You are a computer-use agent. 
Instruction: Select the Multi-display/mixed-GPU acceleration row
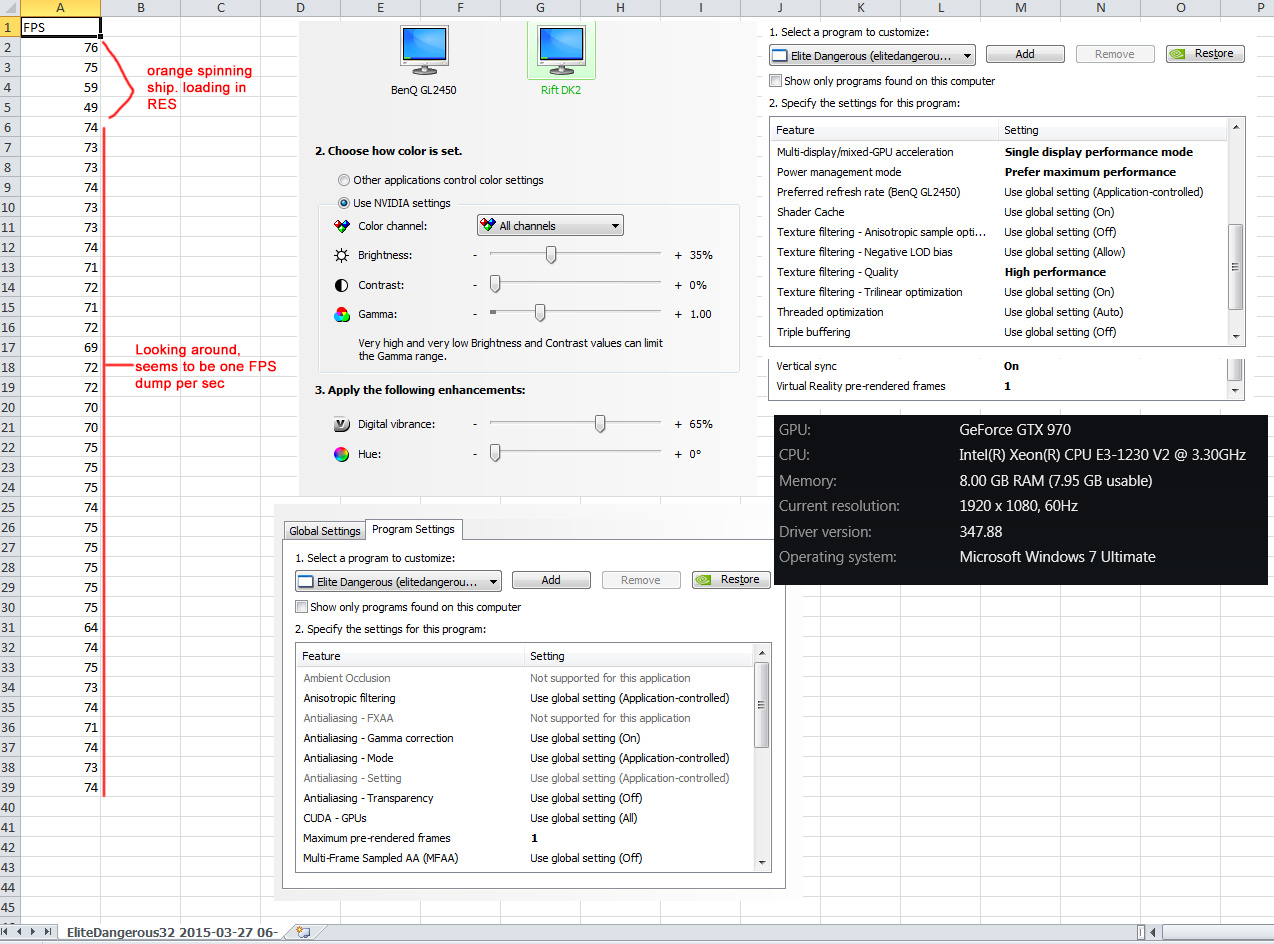click(x=999, y=152)
